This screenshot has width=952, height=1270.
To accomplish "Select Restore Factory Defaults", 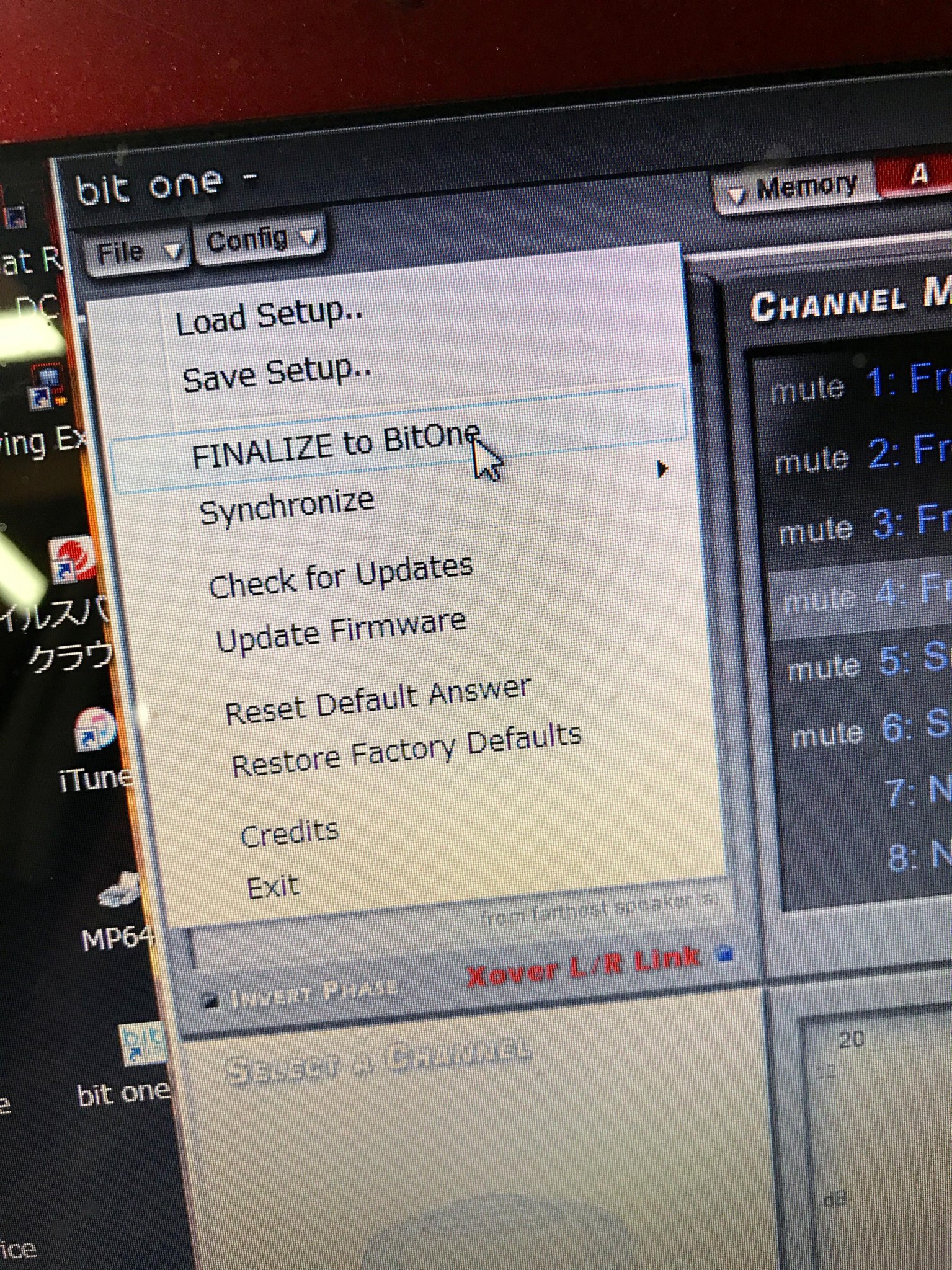I will click(x=406, y=749).
